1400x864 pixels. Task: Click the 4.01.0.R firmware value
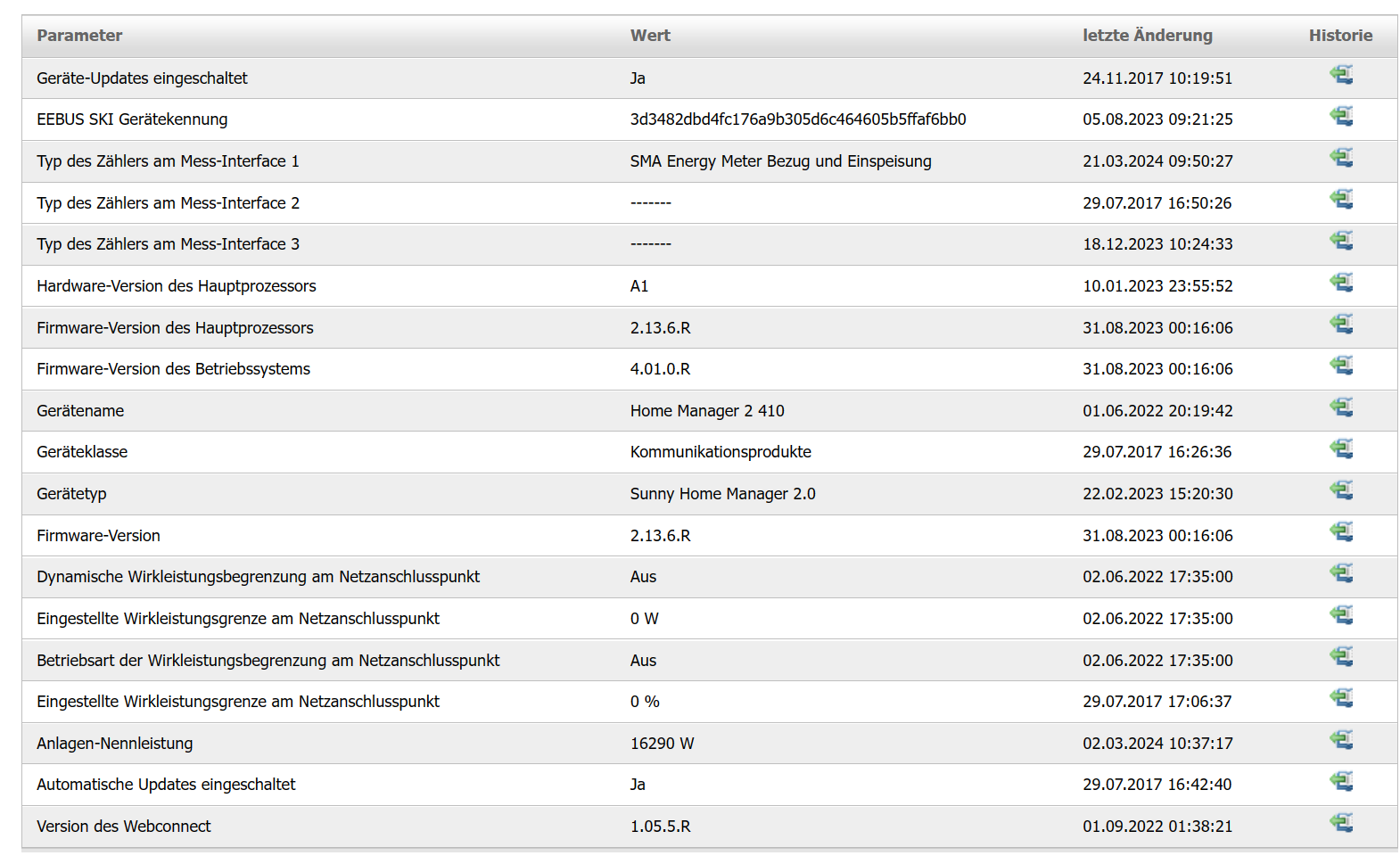click(660, 369)
